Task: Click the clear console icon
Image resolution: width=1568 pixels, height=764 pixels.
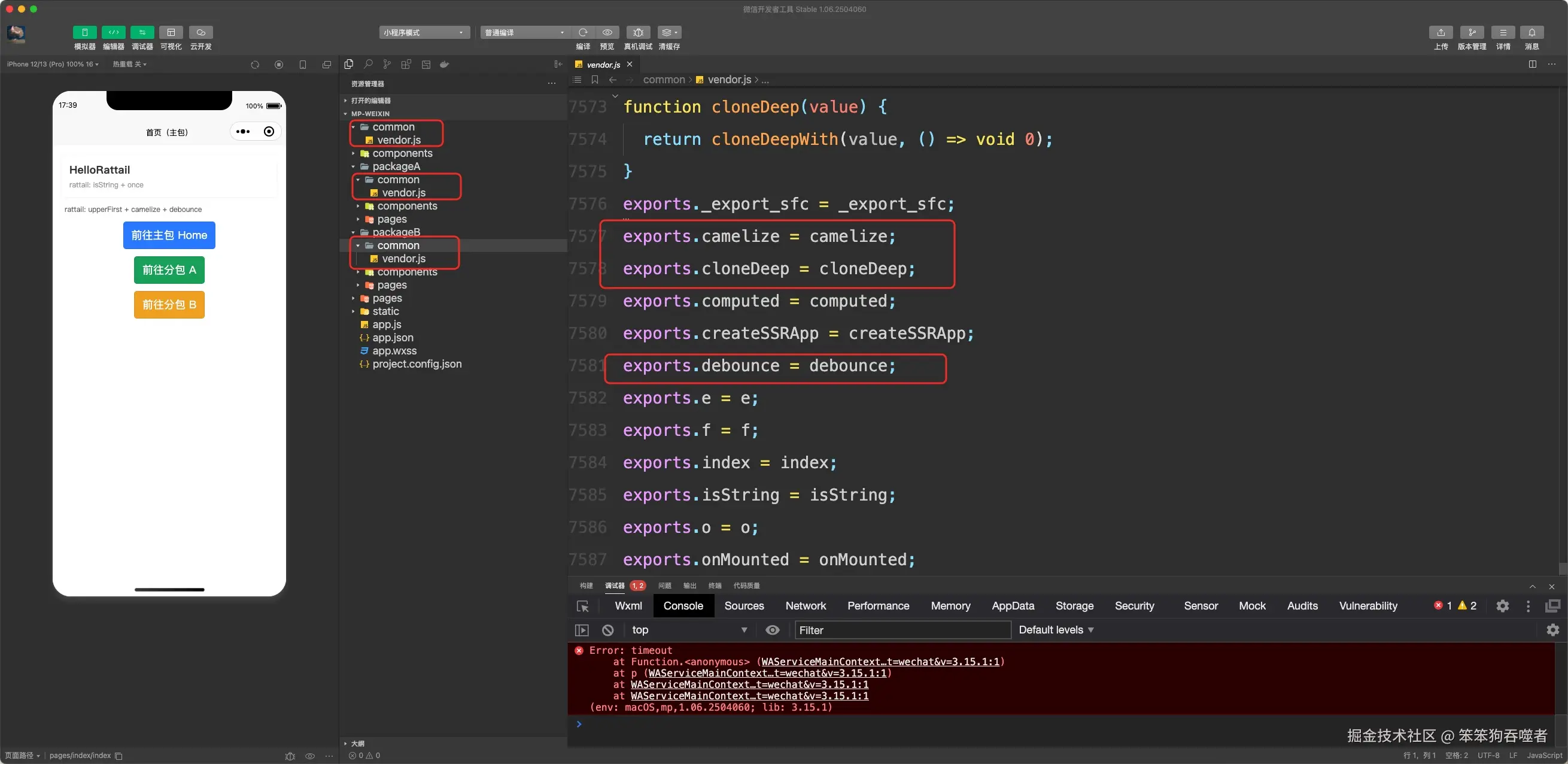Action: click(x=607, y=630)
